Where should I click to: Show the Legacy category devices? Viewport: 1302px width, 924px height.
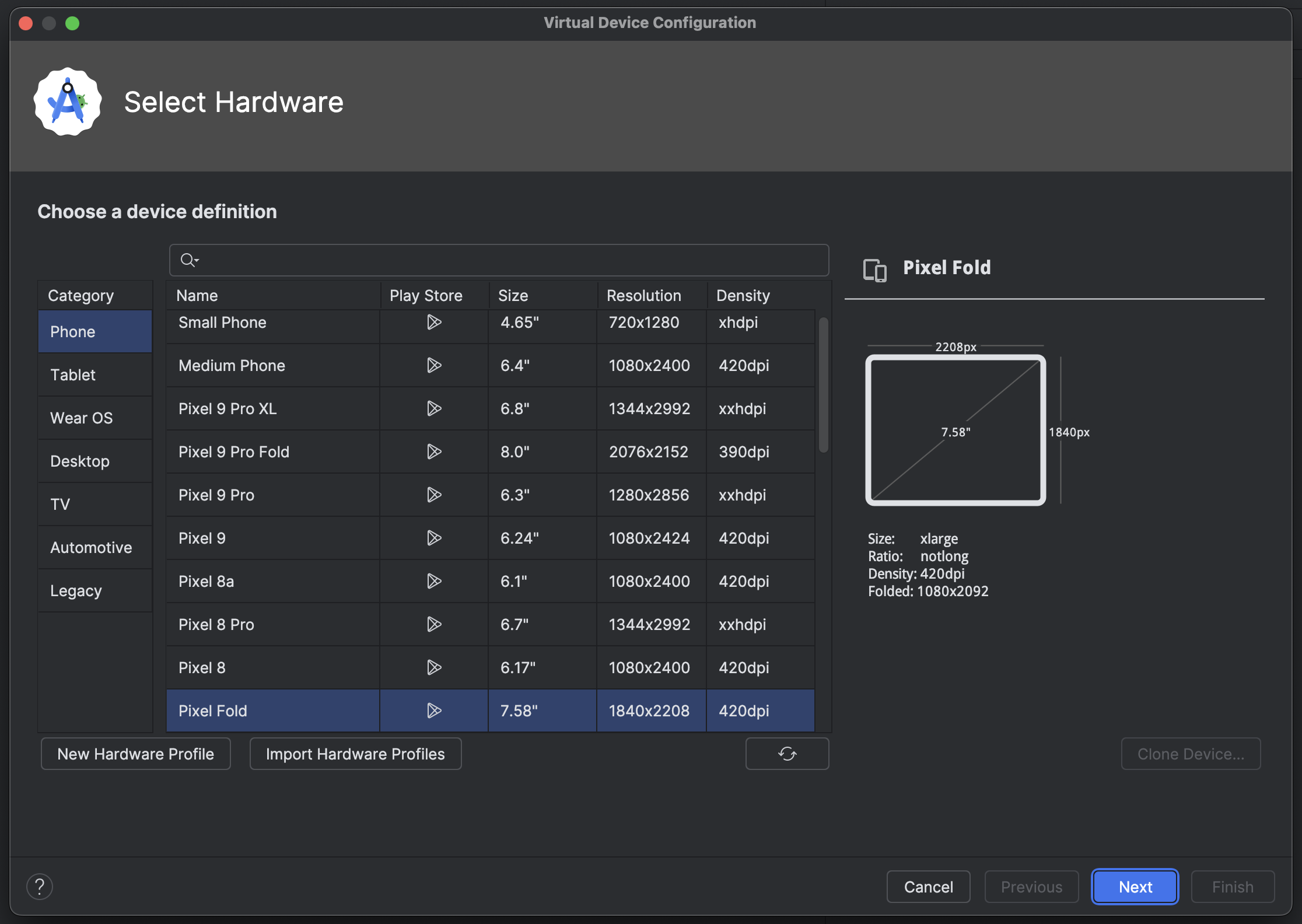pos(95,590)
